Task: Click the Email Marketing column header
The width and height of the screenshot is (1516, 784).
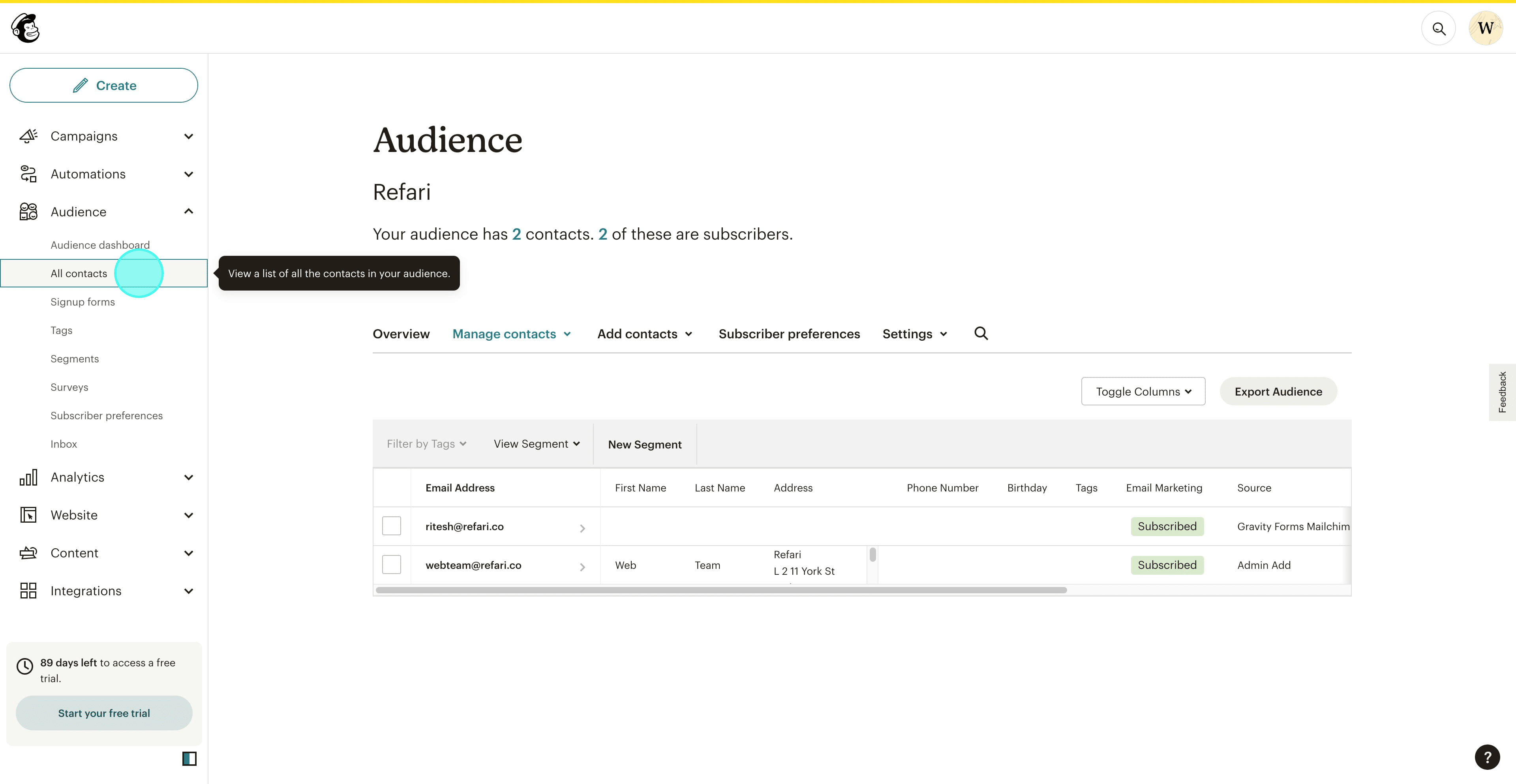Action: pos(1164,488)
